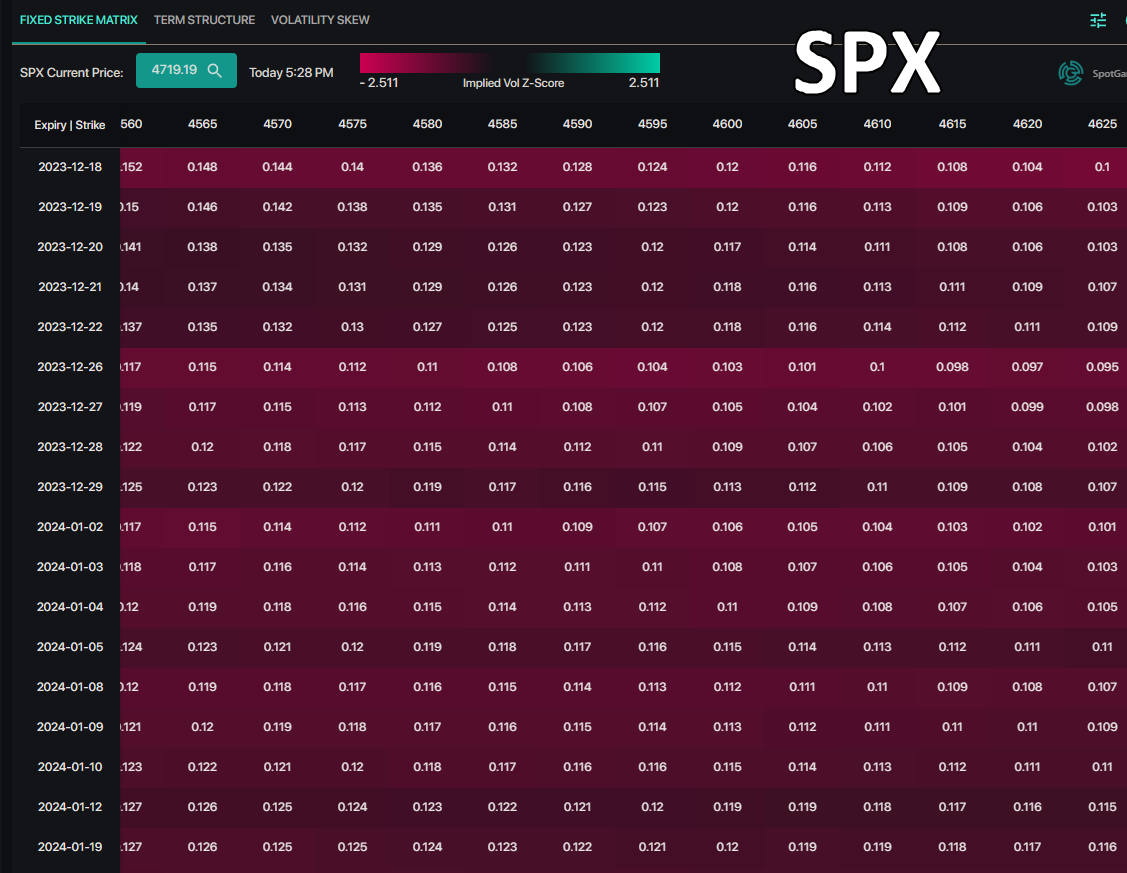This screenshot has height=873, width=1127.
Task: Select the 4600 strike column header
Action: click(727, 124)
